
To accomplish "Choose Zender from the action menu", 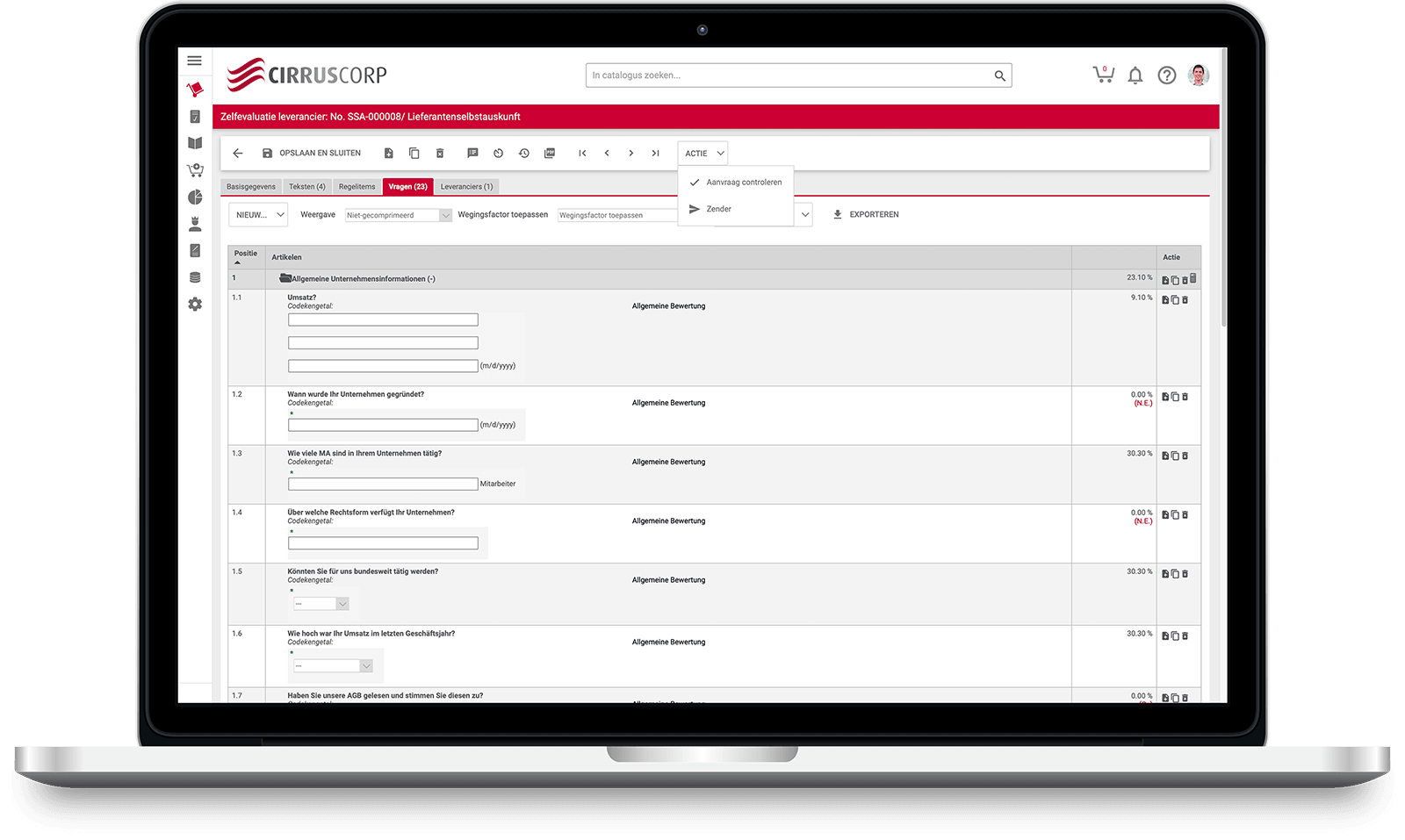I will (x=736, y=209).
